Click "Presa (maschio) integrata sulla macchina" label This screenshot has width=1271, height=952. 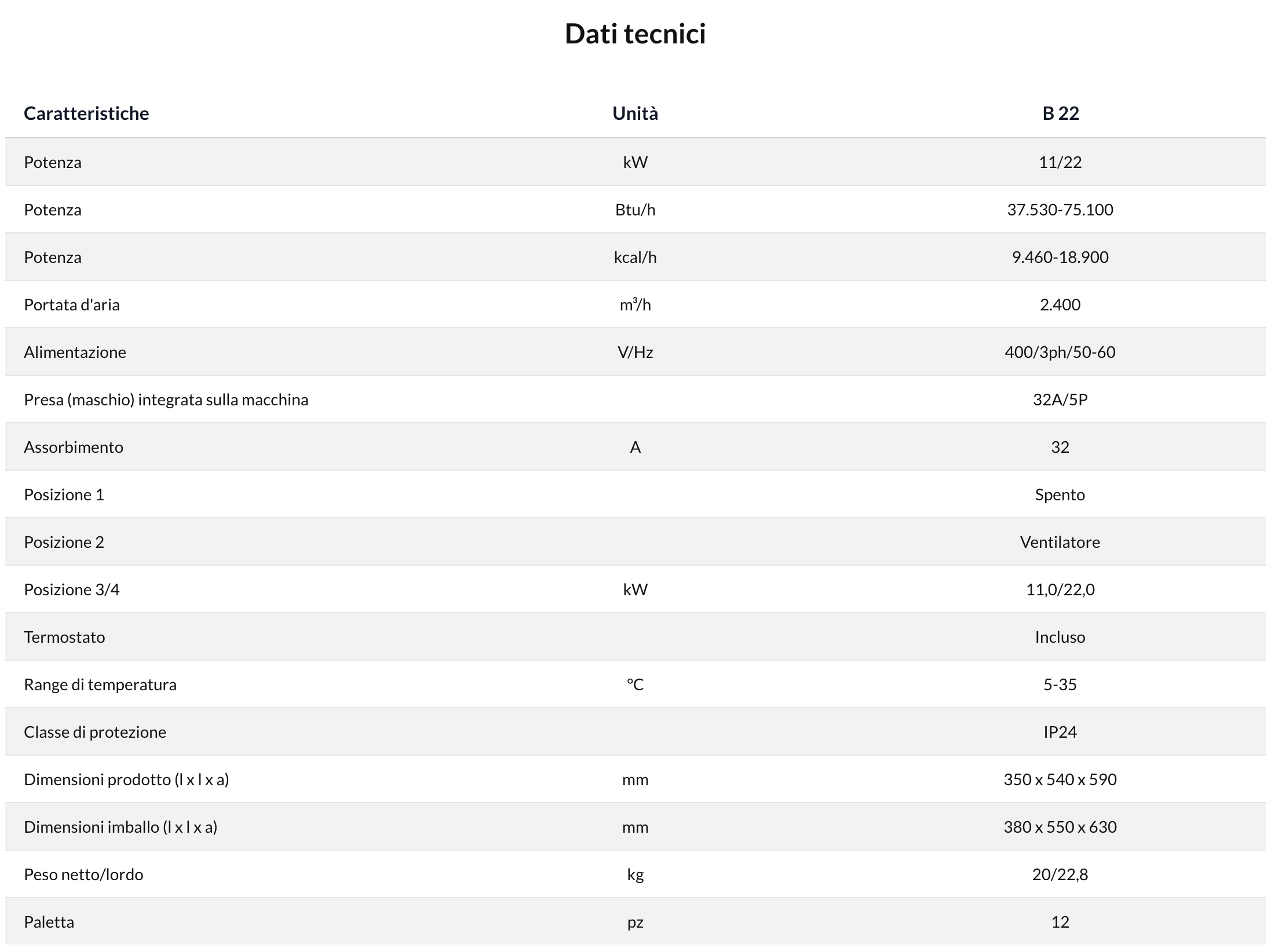pos(166,400)
